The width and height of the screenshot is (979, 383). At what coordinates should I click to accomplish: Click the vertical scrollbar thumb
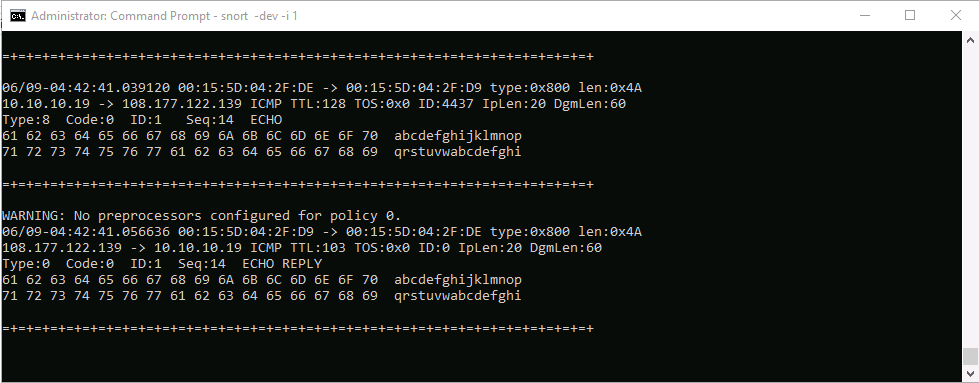pyautogui.click(x=970, y=356)
